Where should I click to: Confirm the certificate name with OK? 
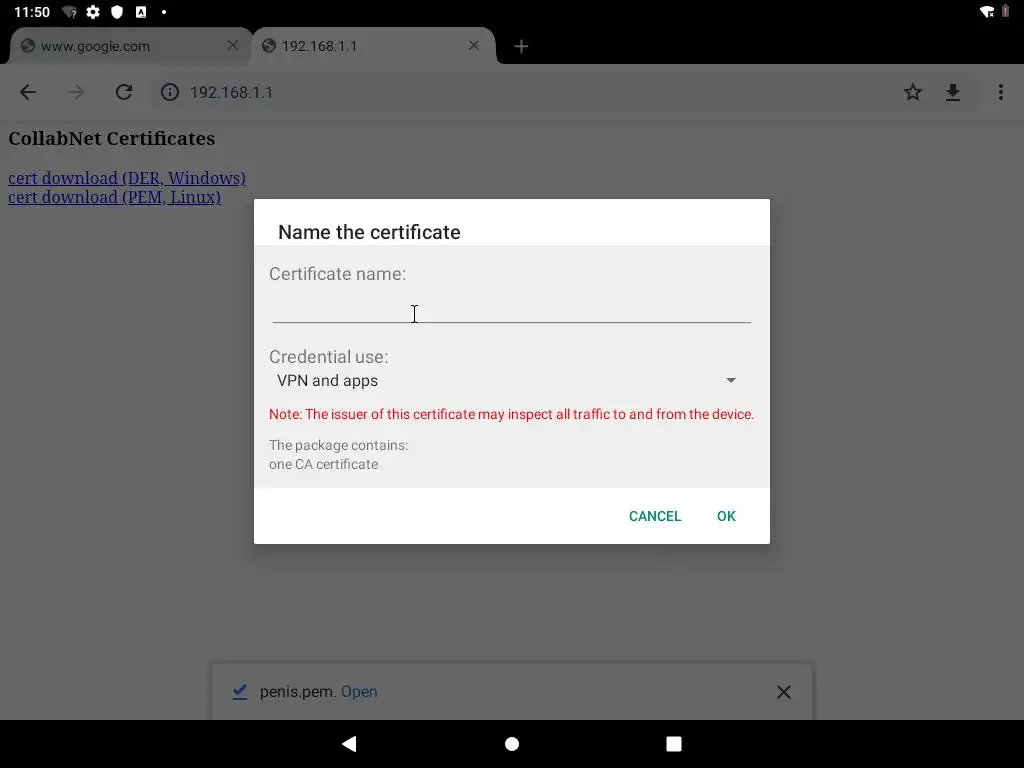point(726,516)
